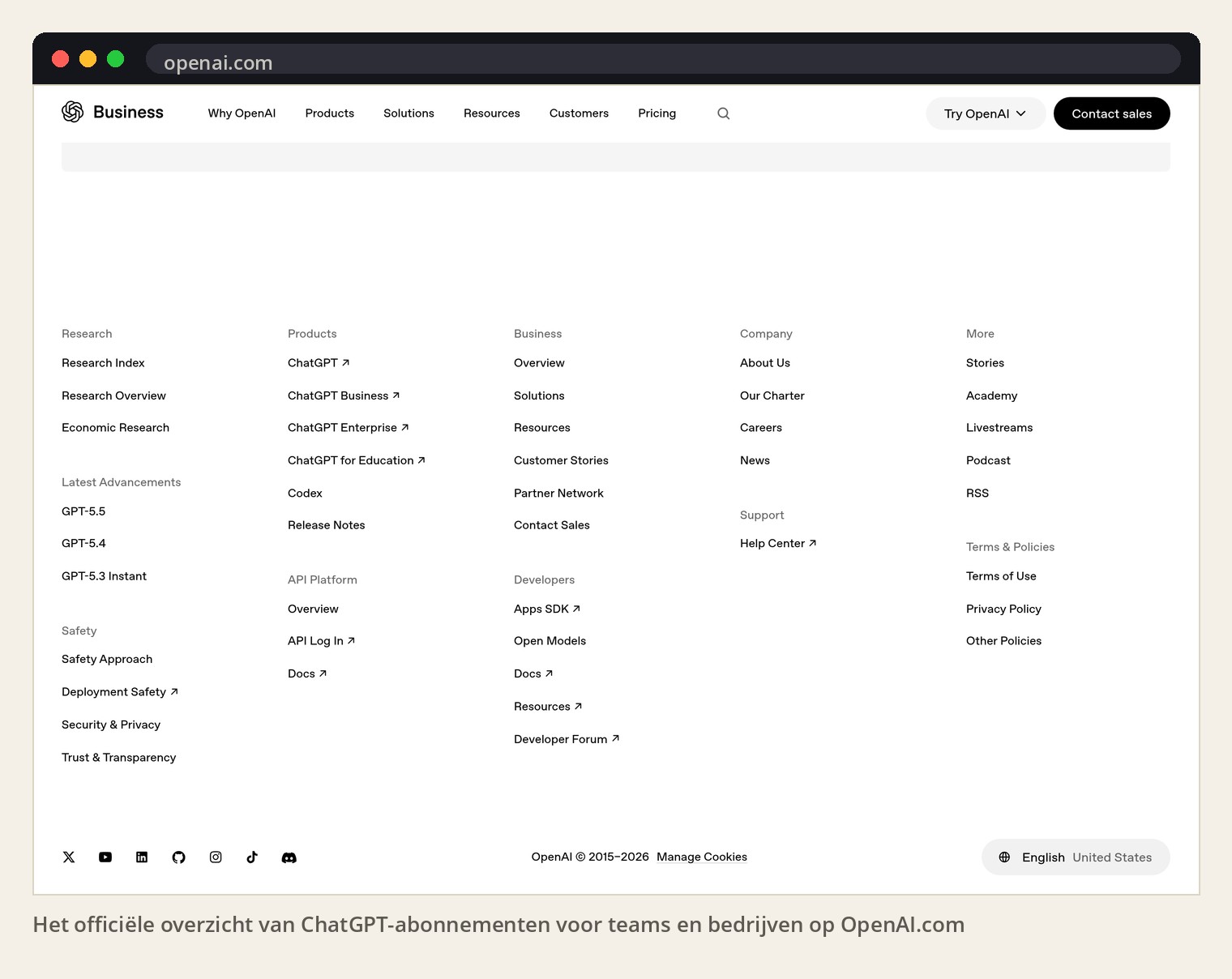Image resolution: width=1232 pixels, height=979 pixels.
Task: Open the Academy link
Action: pos(991,395)
